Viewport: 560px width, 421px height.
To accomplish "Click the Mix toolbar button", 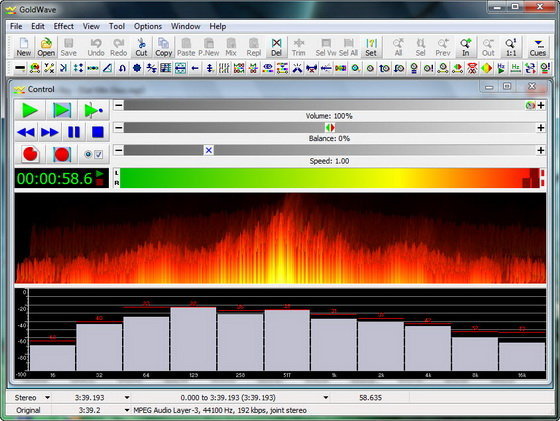I will (x=231, y=47).
